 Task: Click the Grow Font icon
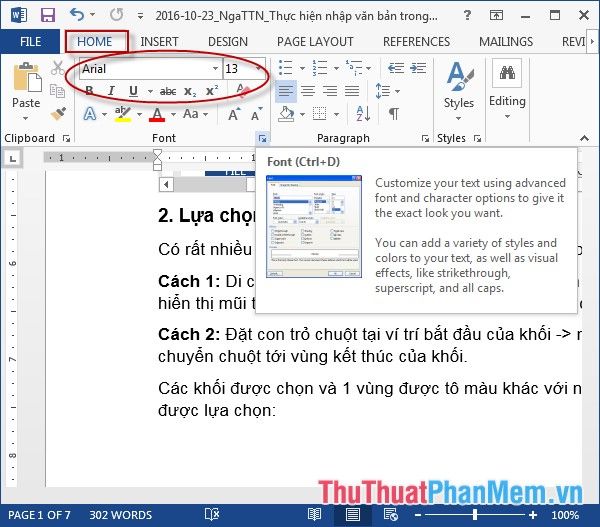(x=234, y=114)
